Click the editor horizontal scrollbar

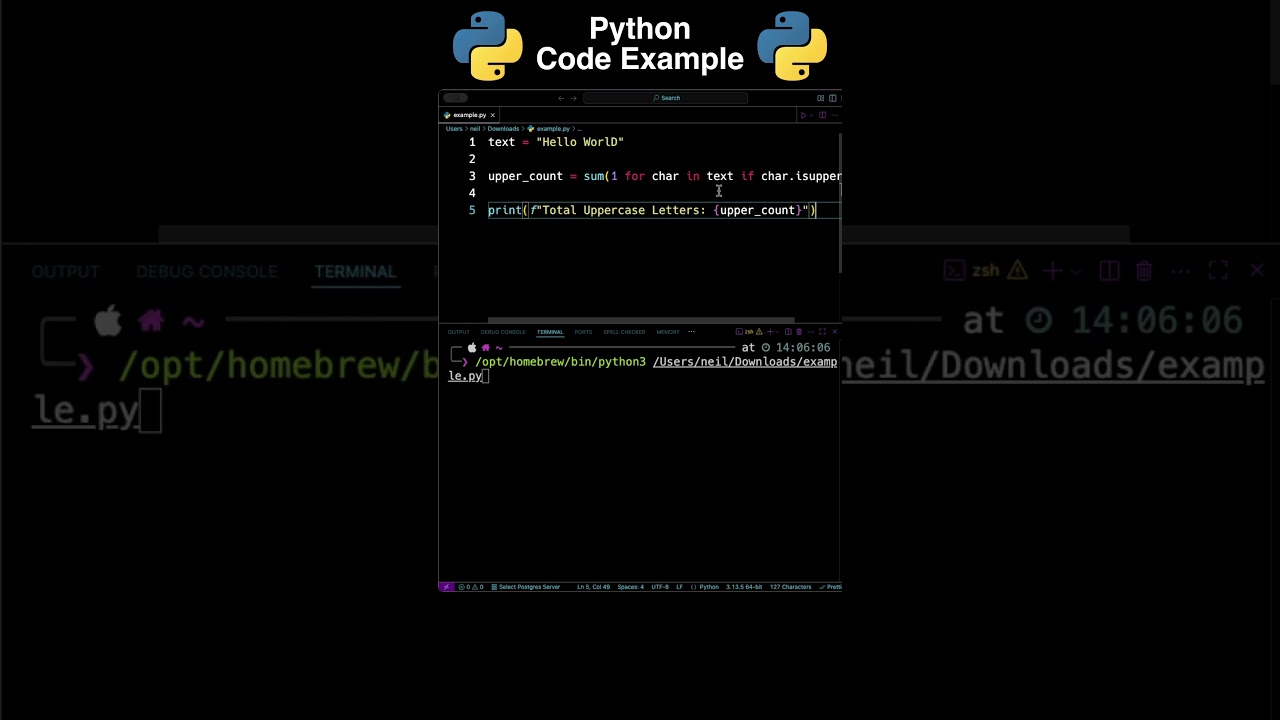(641, 320)
